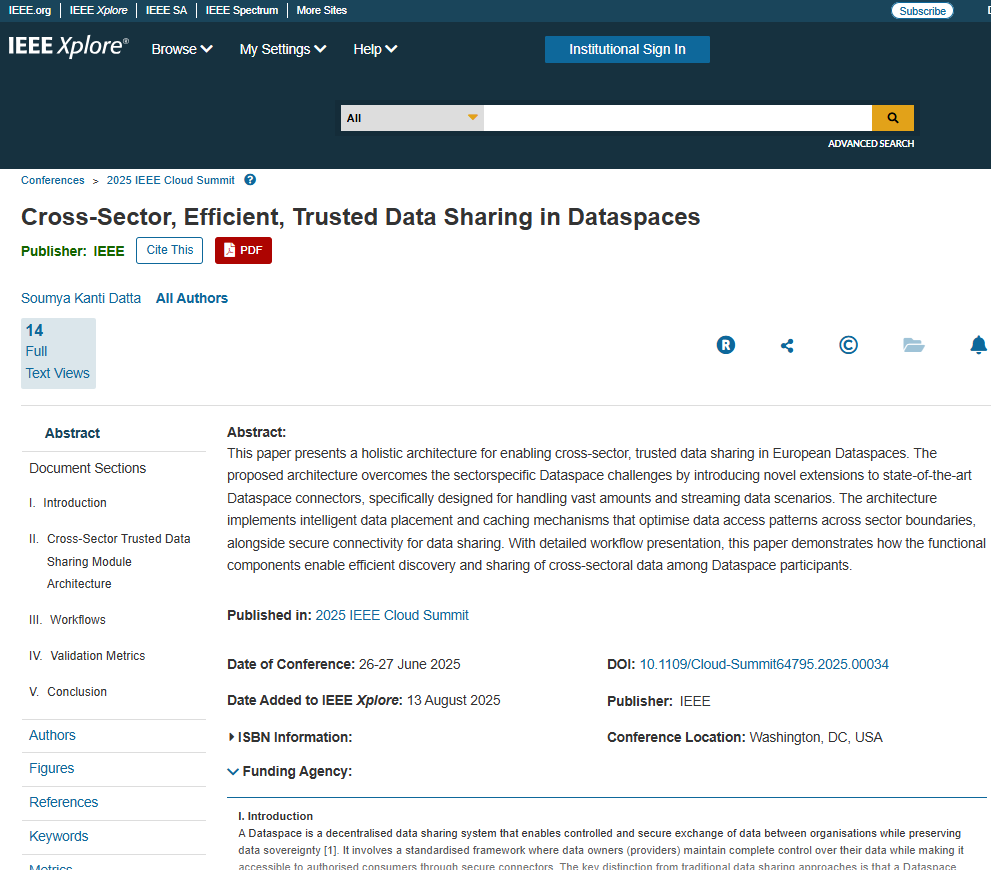Screen dimensions: 991x870
Task: Open the Figures sidebar tab
Action: 52,768
